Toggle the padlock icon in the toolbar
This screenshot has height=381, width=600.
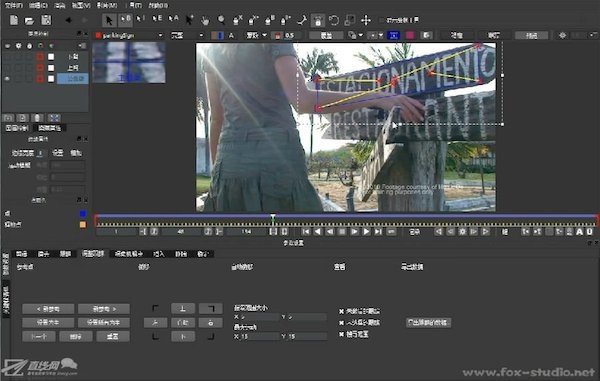coord(318,20)
